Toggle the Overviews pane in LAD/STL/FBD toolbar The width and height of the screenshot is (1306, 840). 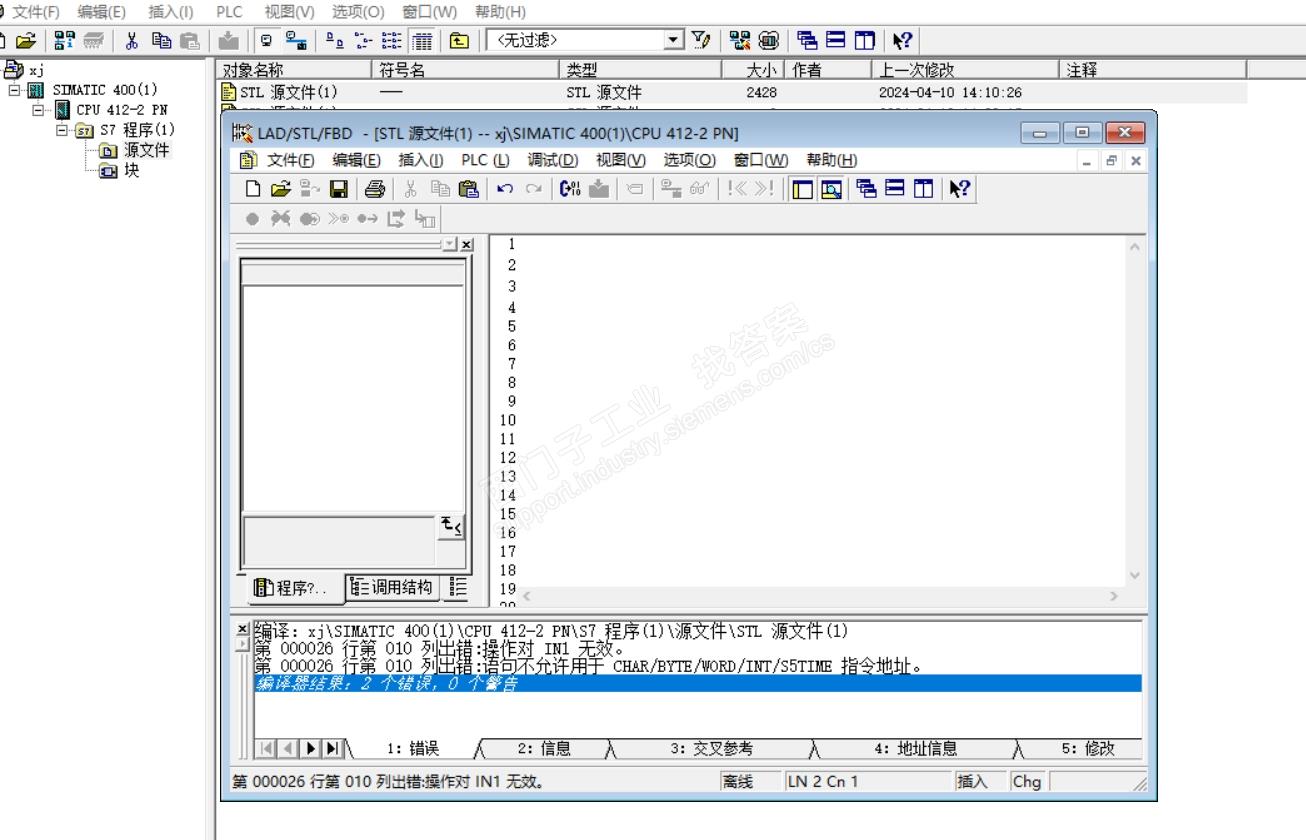click(x=801, y=188)
